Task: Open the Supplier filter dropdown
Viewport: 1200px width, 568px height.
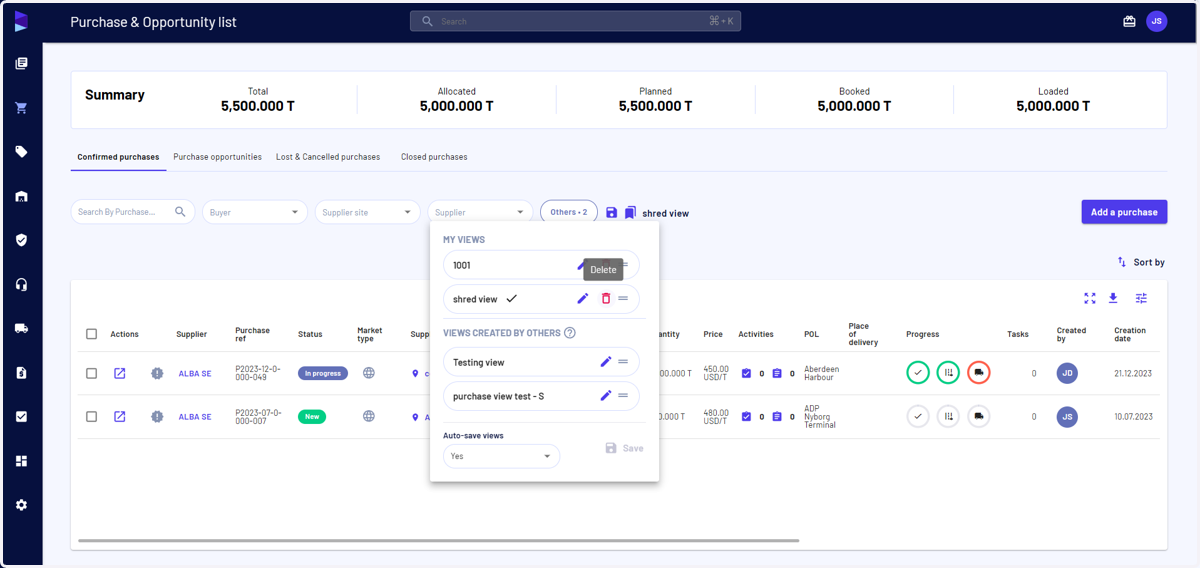Action: pyautogui.click(x=480, y=212)
